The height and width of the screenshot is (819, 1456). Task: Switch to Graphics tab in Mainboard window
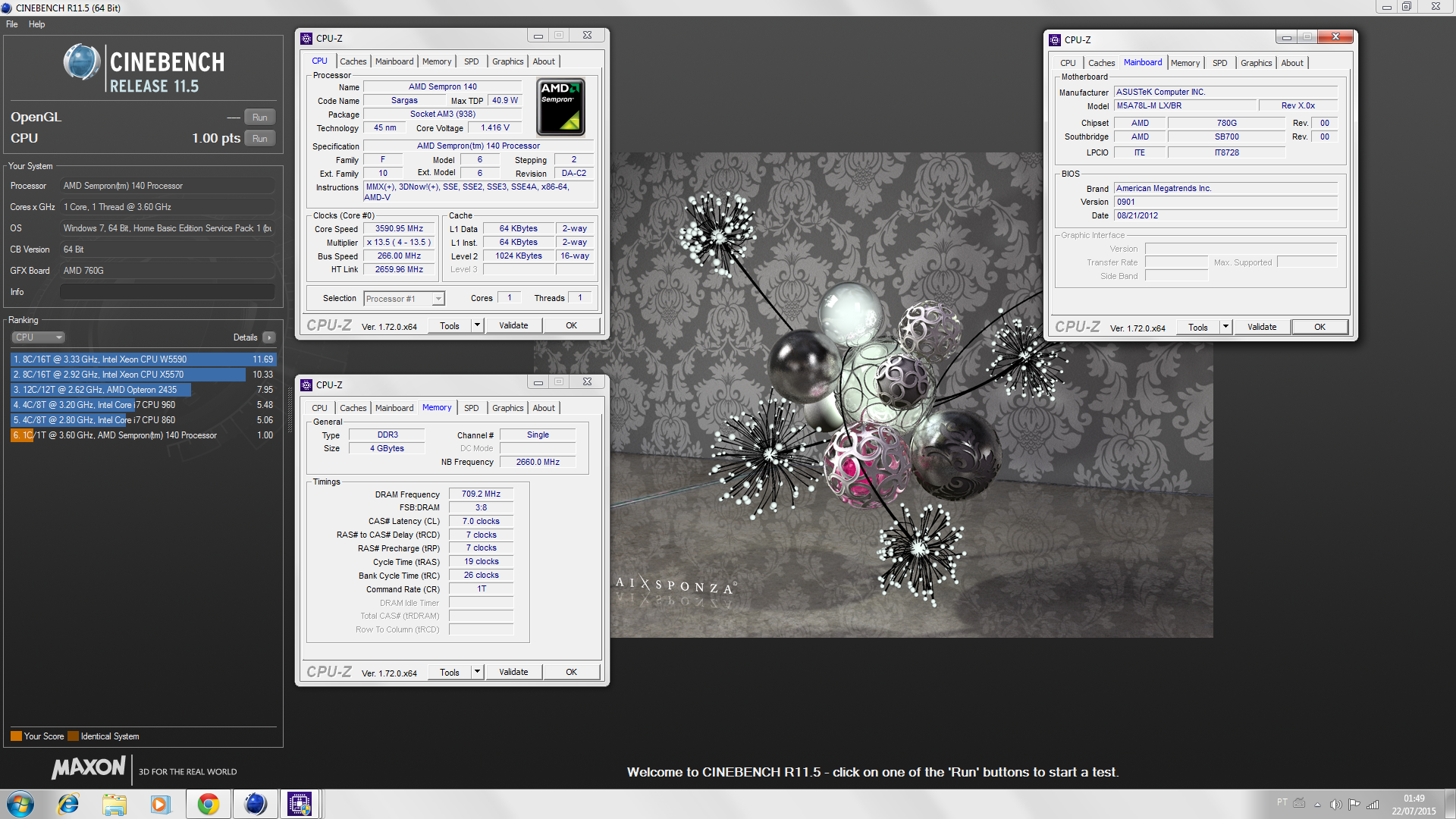point(1256,63)
